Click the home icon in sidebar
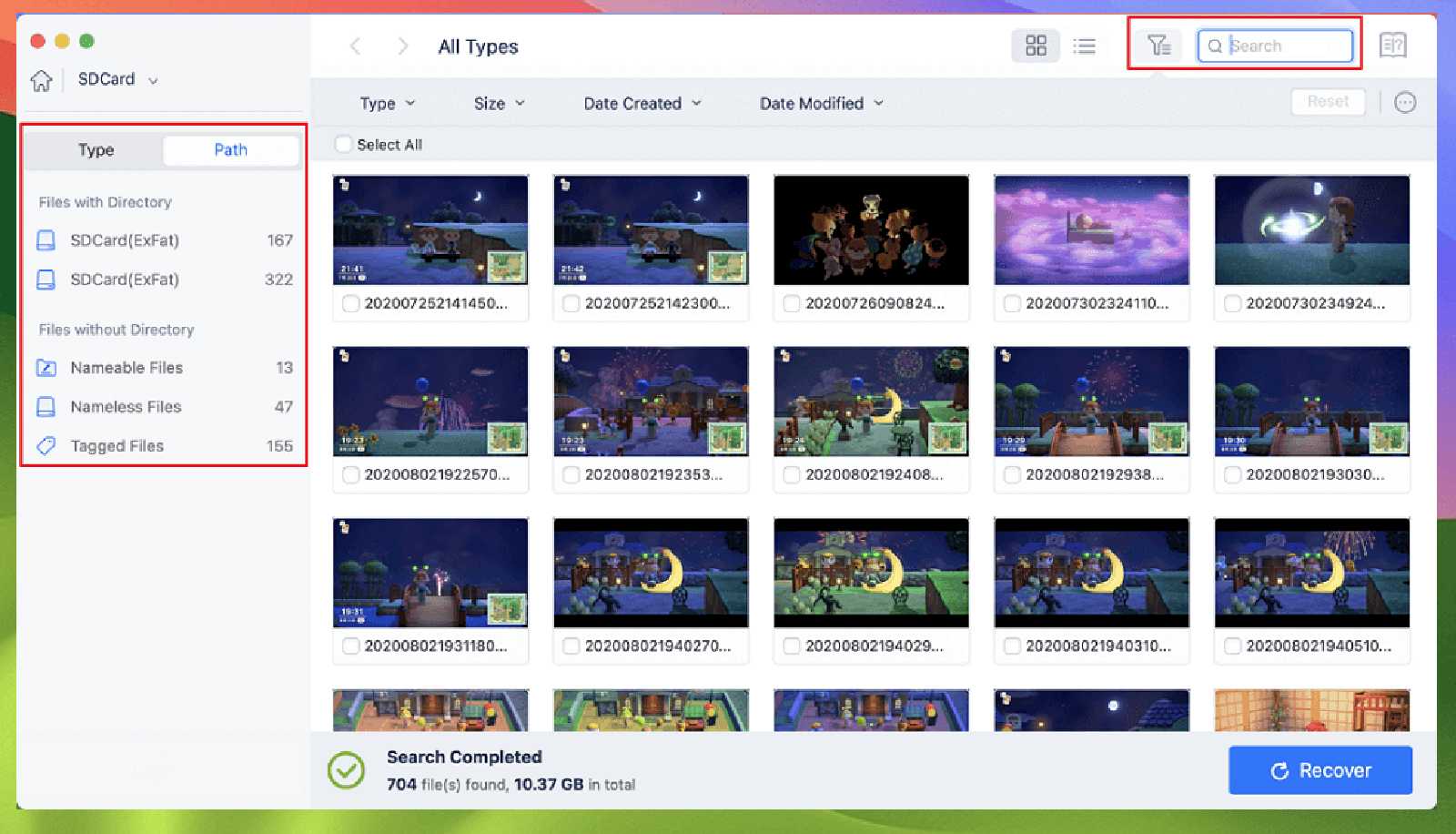1456x834 pixels. coord(41,80)
